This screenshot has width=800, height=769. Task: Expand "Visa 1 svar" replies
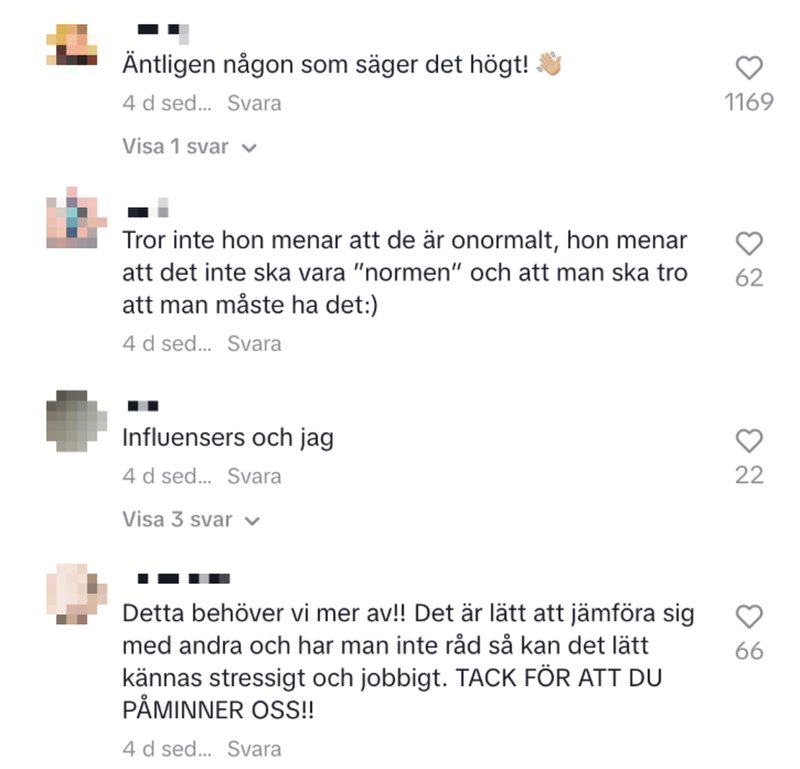pyautogui.click(x=189, y=147)
